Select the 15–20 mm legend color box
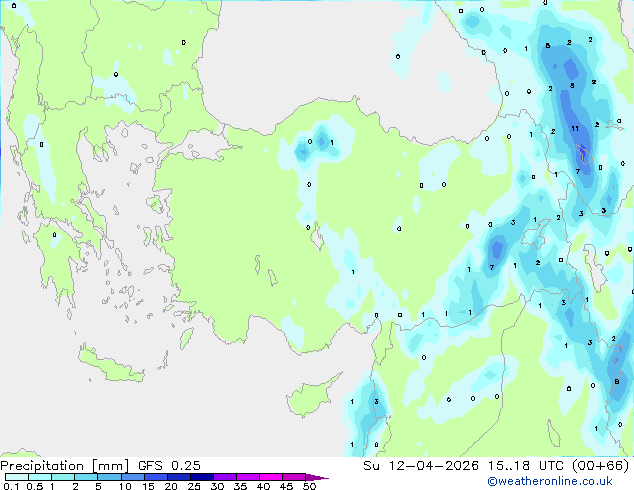 [x=155, y=477]
